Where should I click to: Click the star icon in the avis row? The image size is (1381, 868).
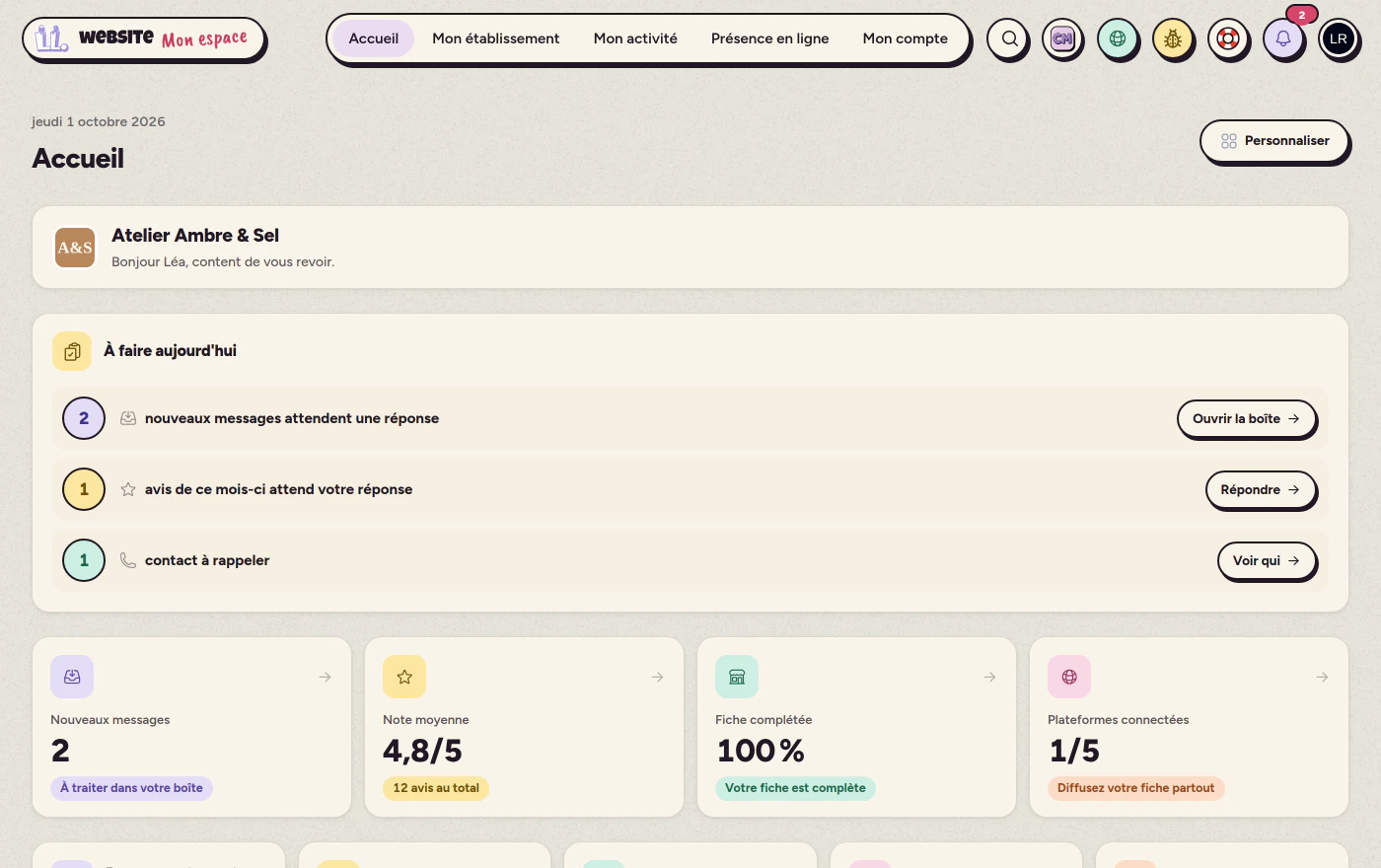(x=128, y=489)
